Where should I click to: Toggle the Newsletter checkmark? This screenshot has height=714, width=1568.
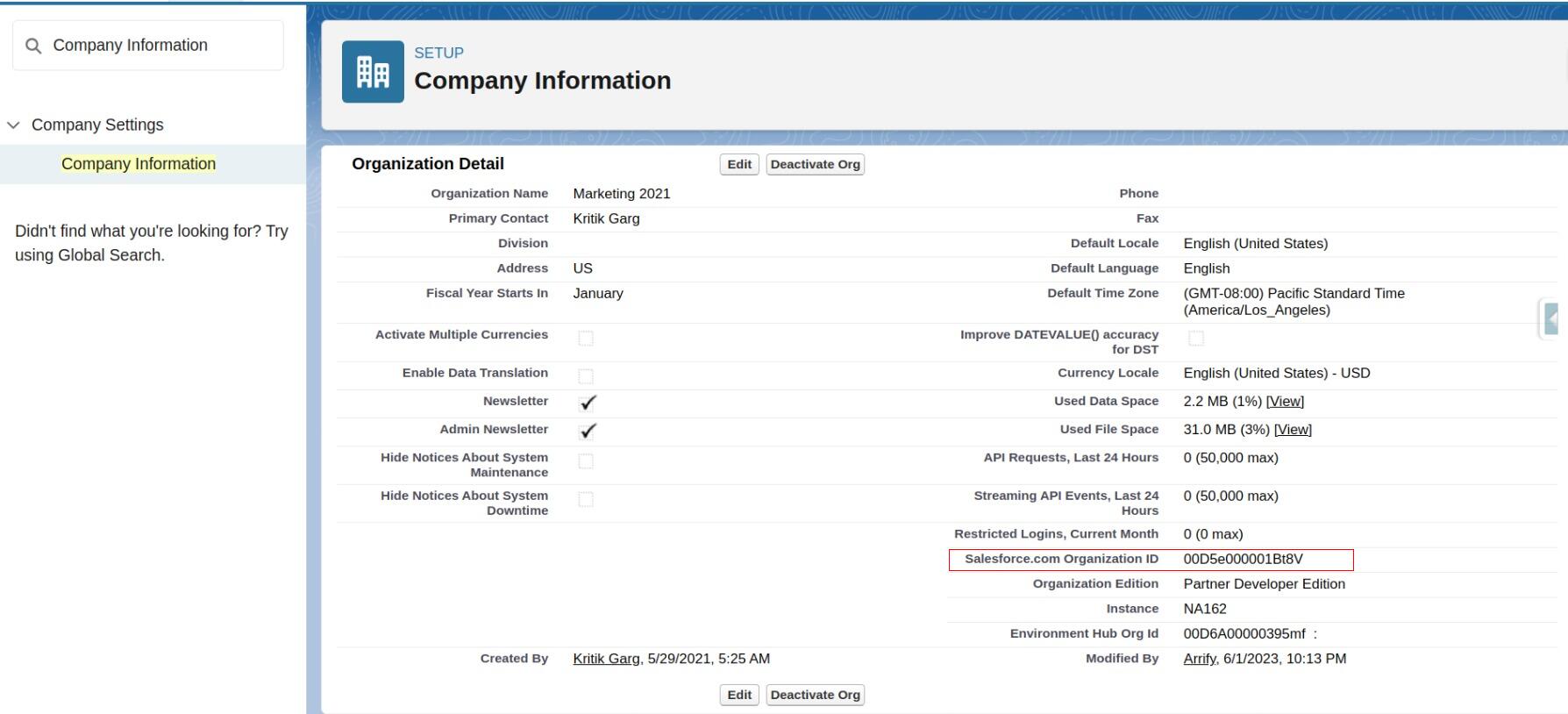(588, 403)
